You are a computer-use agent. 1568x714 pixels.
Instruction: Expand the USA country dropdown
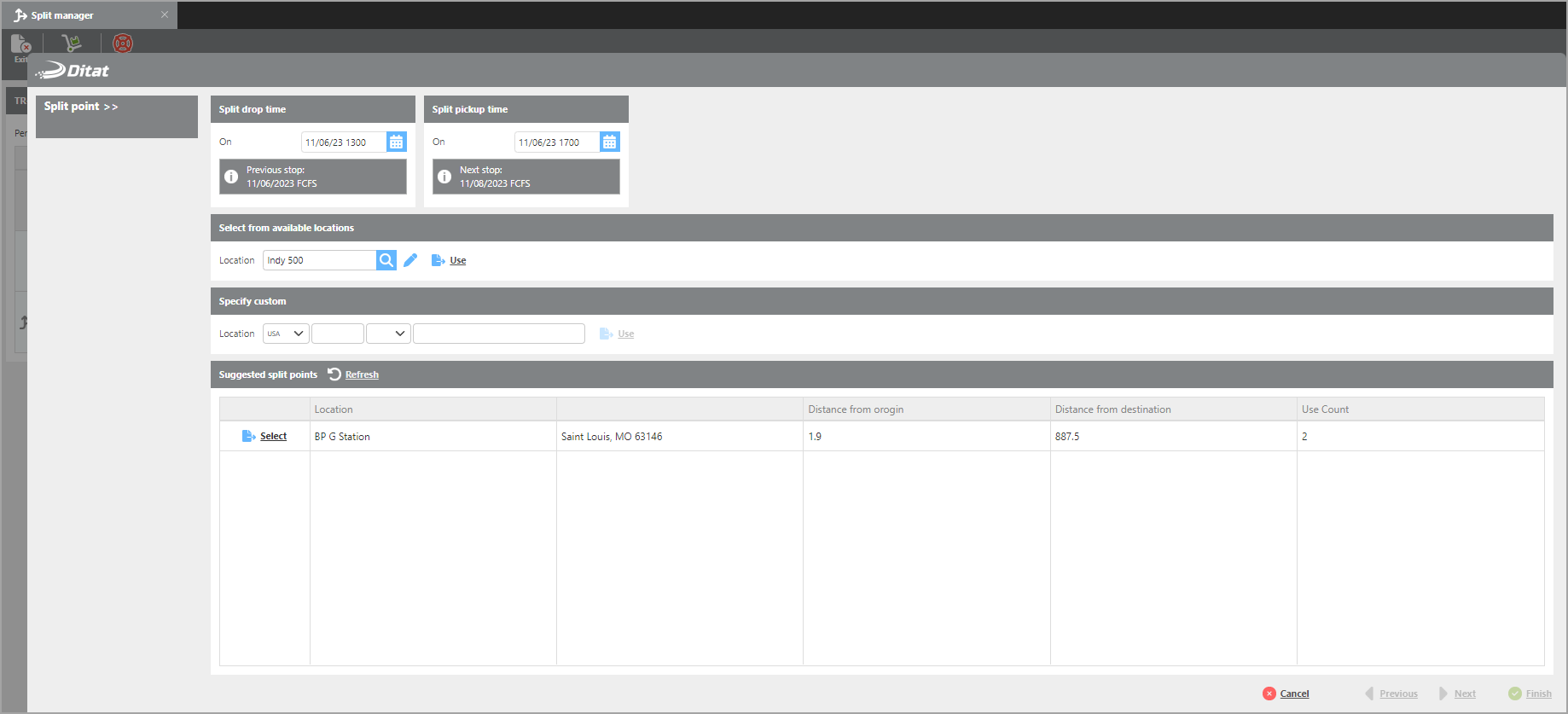click(286, 334)
